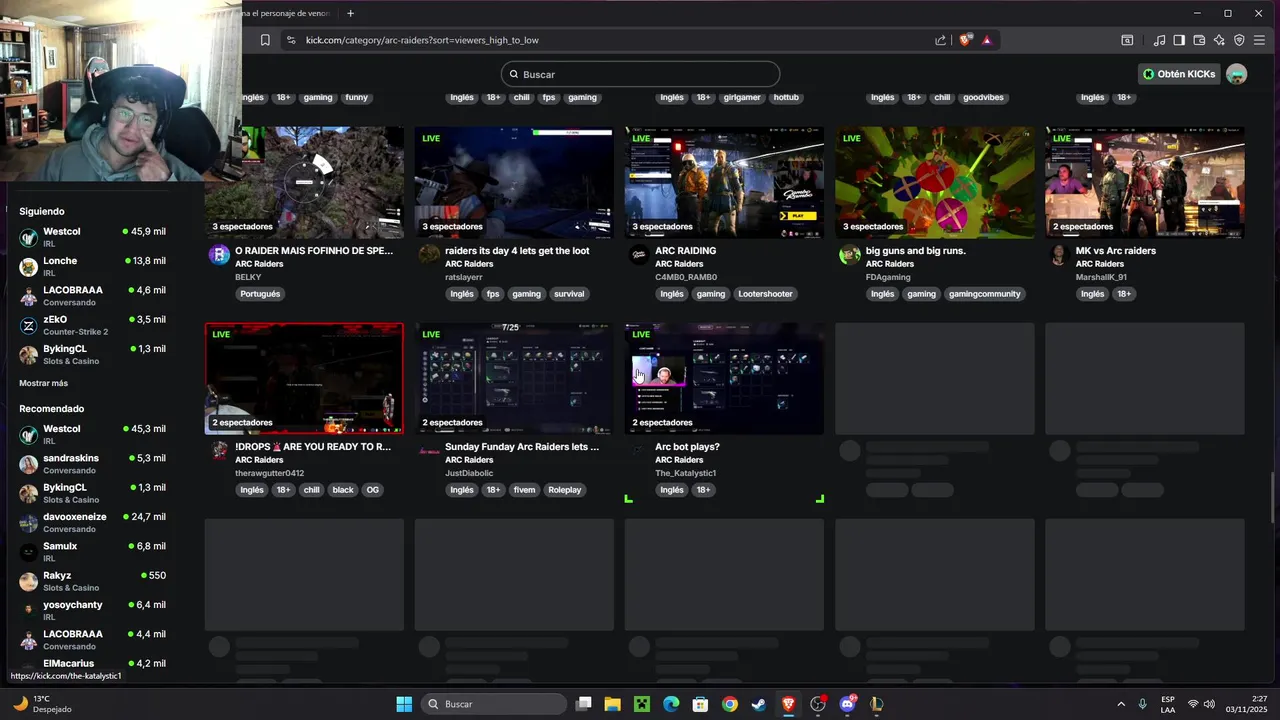
Task: Open the !DROPS ARE YOU READY stream thumbnail
Action: pos(304,378)
